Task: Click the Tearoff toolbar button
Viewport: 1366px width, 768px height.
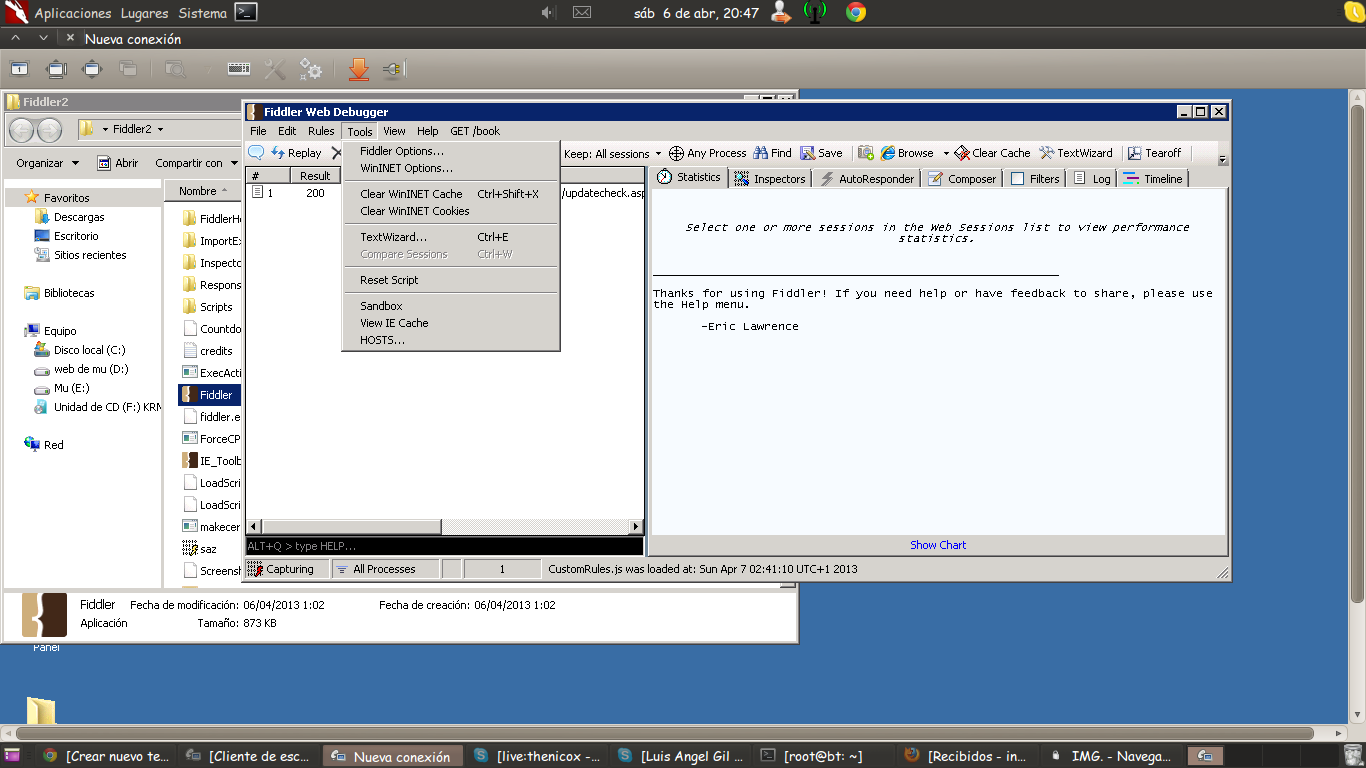Action: tap(1154, 153)
